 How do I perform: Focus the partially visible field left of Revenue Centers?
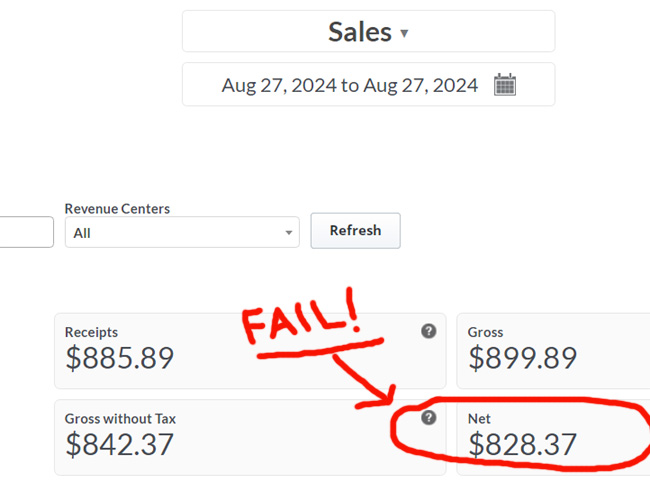pyautogui.click(x=26, y=232)
